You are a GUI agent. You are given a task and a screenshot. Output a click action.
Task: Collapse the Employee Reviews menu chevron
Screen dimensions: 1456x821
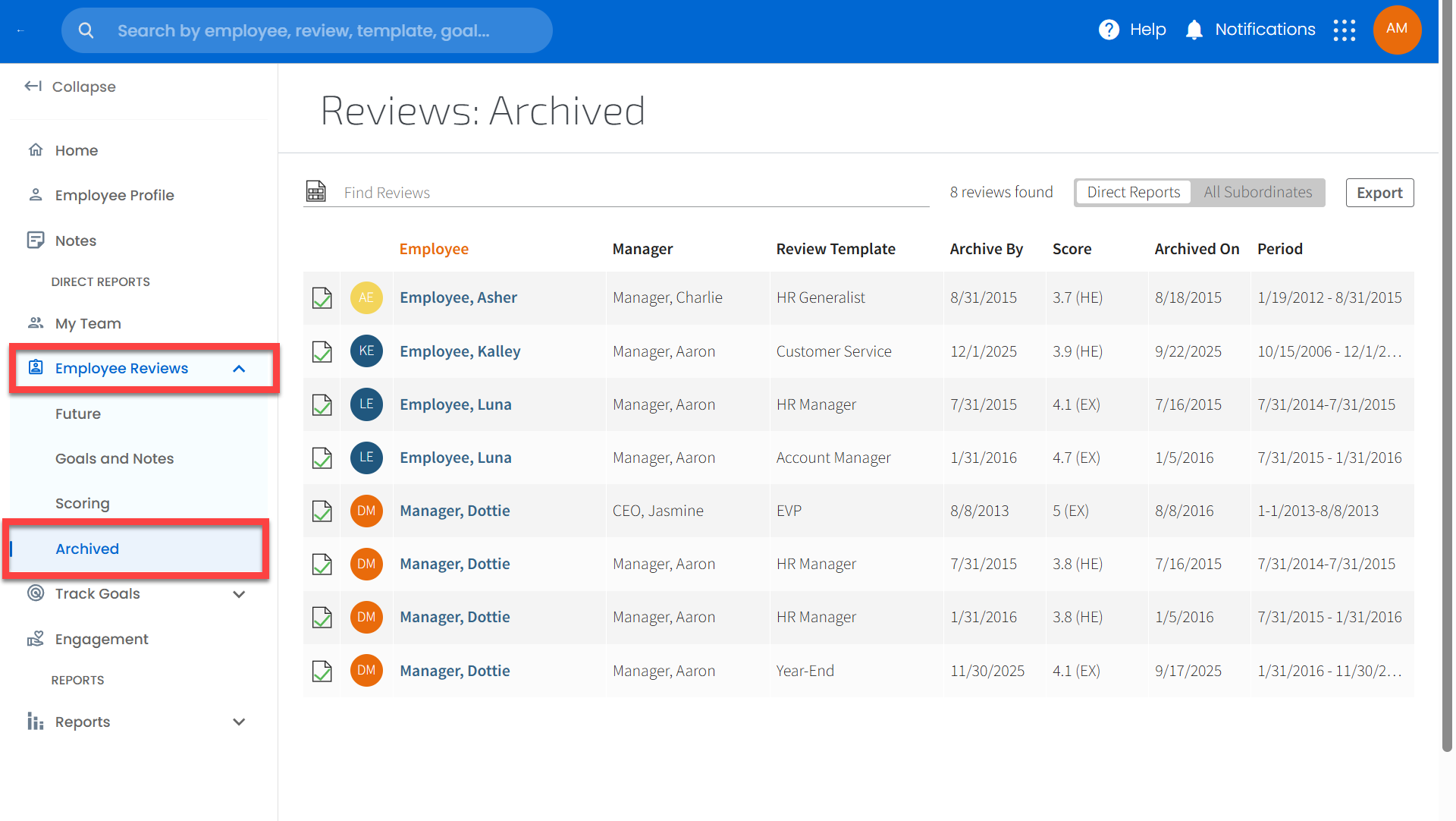[x=239, y=369]
